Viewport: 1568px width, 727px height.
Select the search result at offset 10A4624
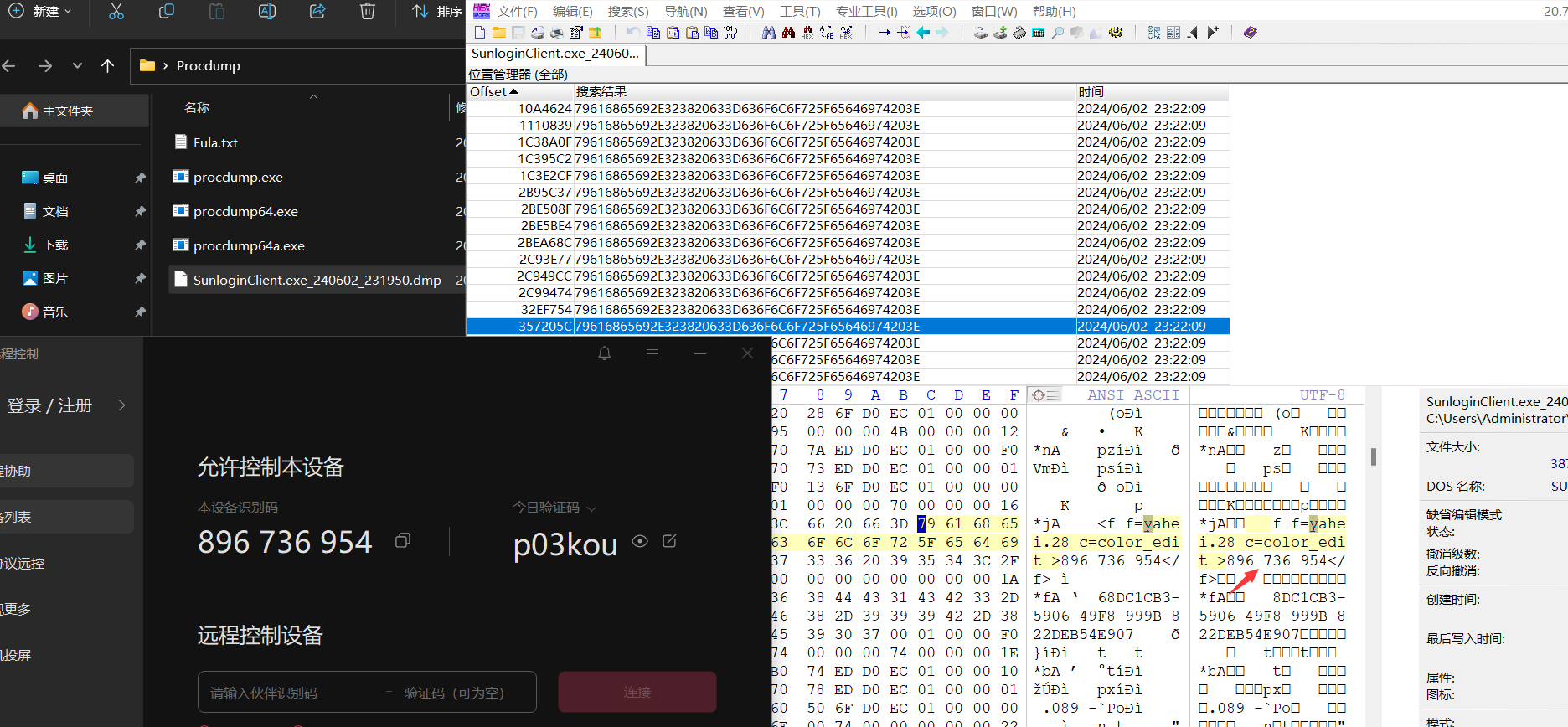[x=848, y=108]
